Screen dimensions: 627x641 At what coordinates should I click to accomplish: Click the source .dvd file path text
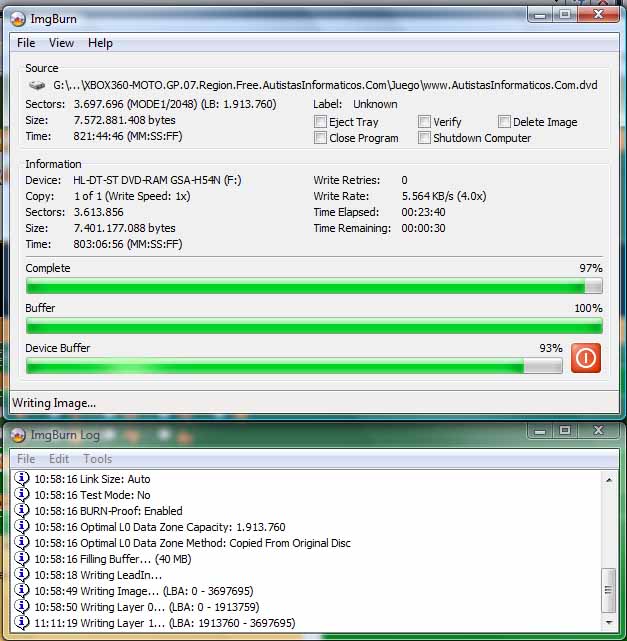click(x=325, y=85)
